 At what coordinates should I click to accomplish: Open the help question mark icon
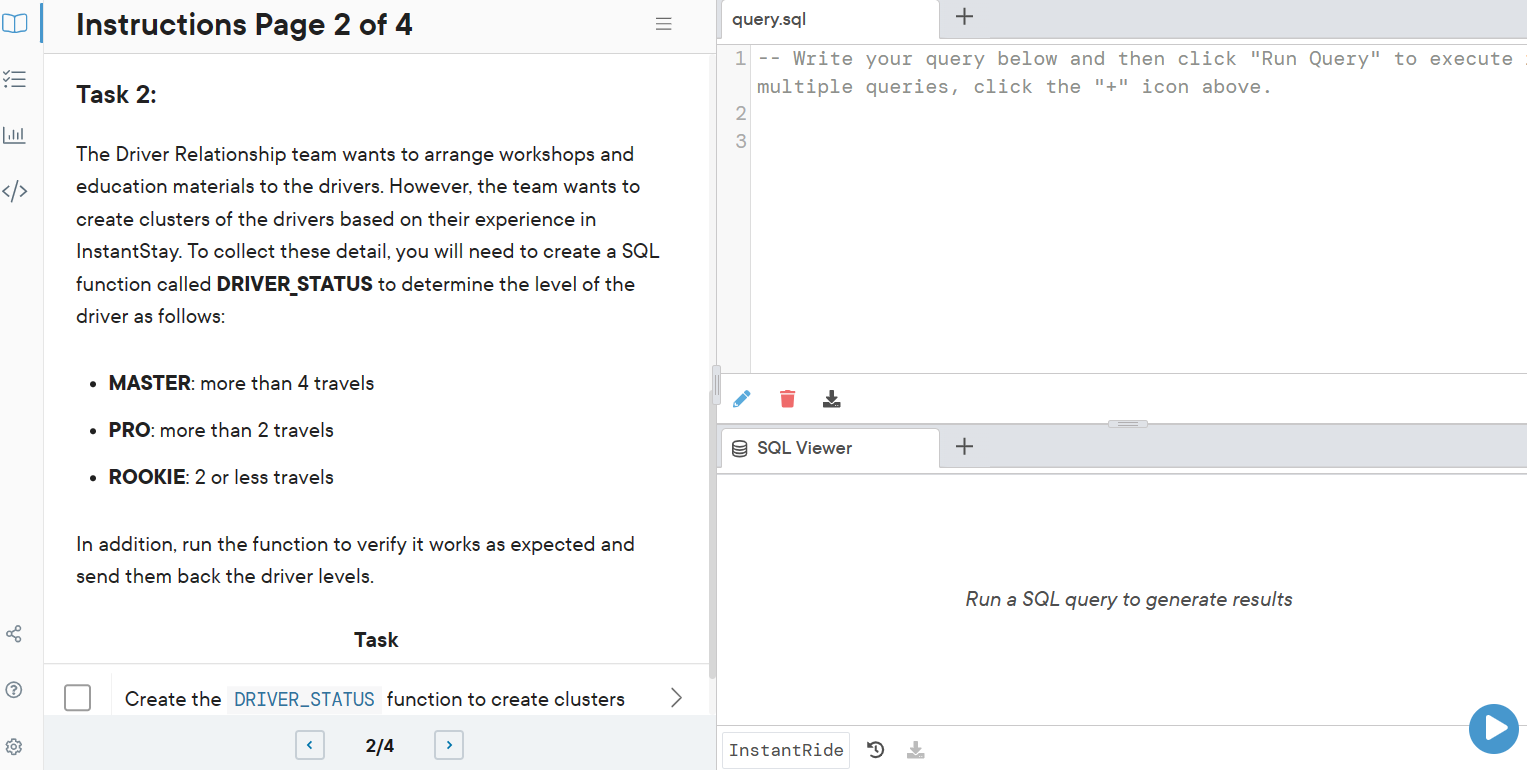[x=14, y=689]
